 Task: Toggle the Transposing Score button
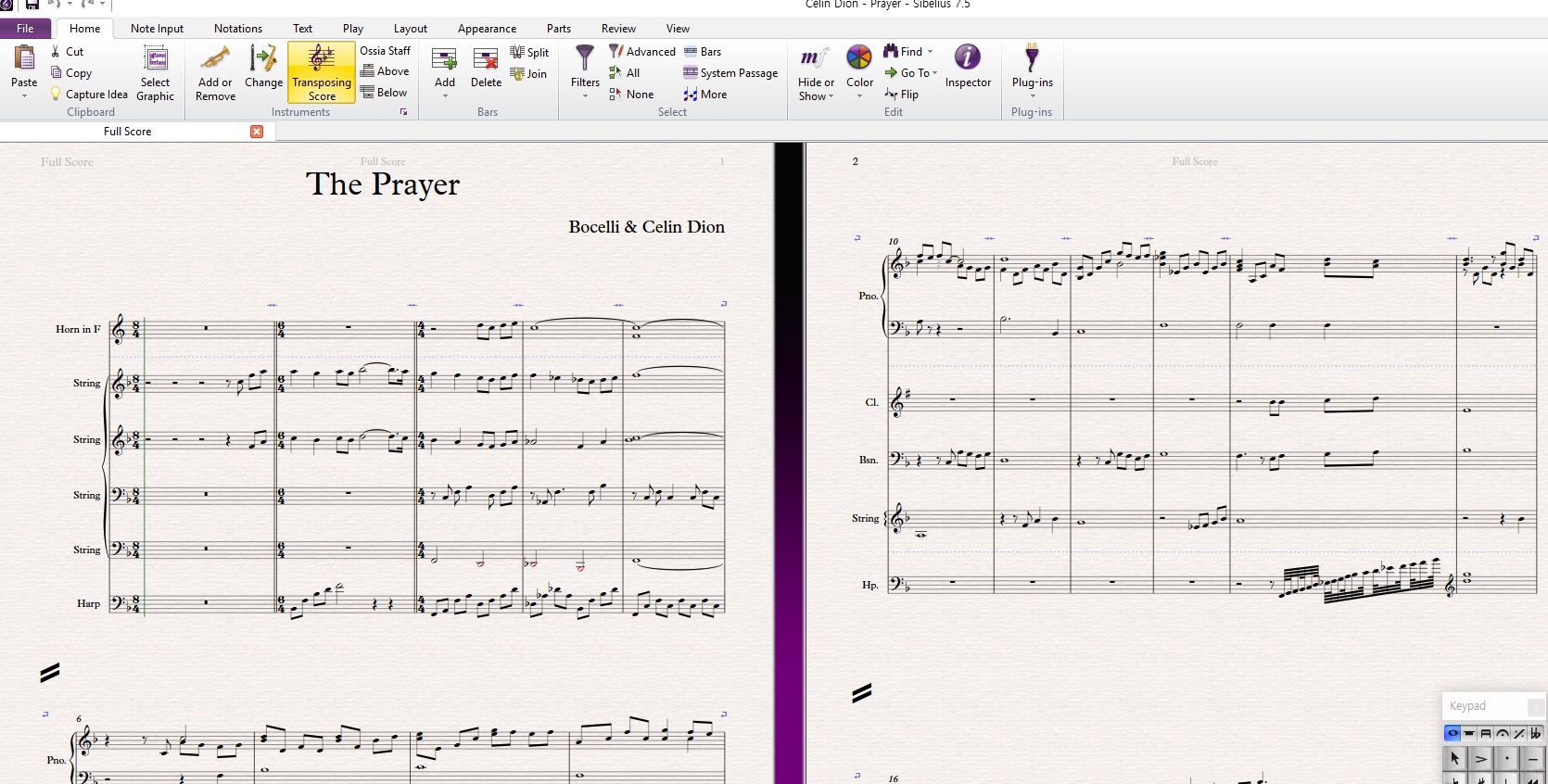(322, 72)
